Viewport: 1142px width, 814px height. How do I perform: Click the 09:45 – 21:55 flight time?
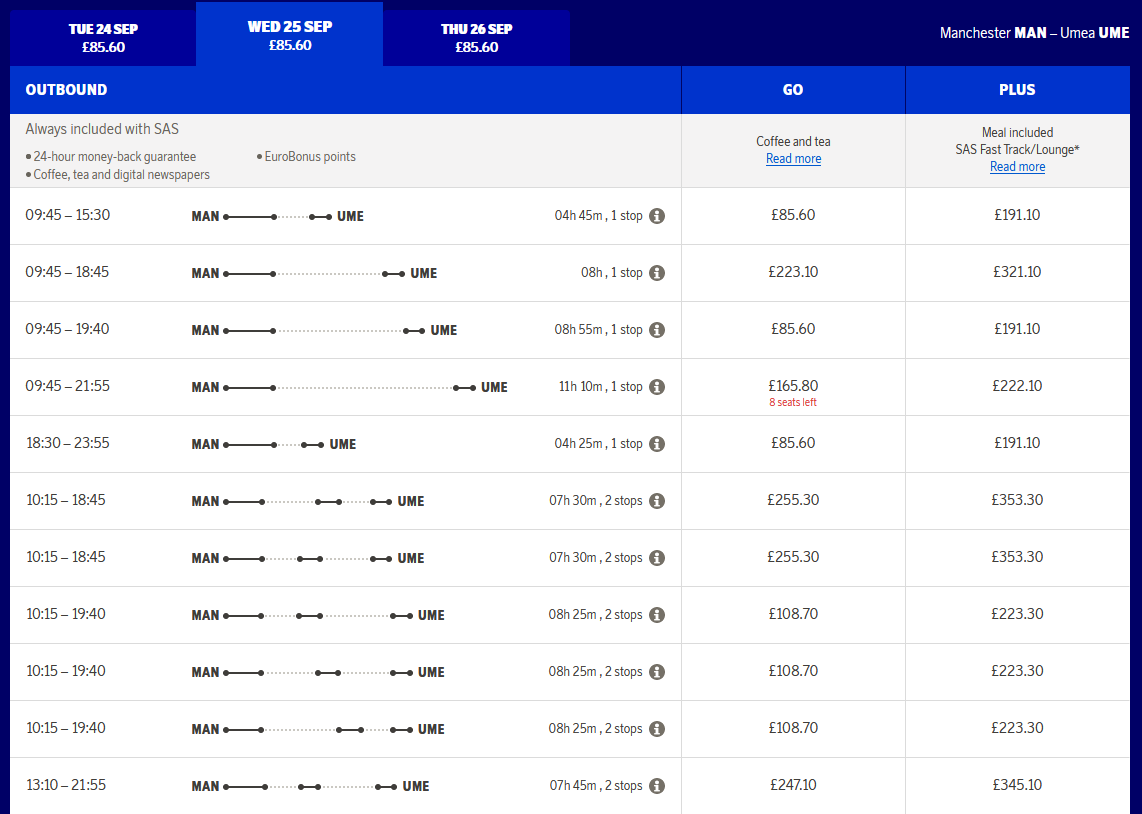pos(68,386)
